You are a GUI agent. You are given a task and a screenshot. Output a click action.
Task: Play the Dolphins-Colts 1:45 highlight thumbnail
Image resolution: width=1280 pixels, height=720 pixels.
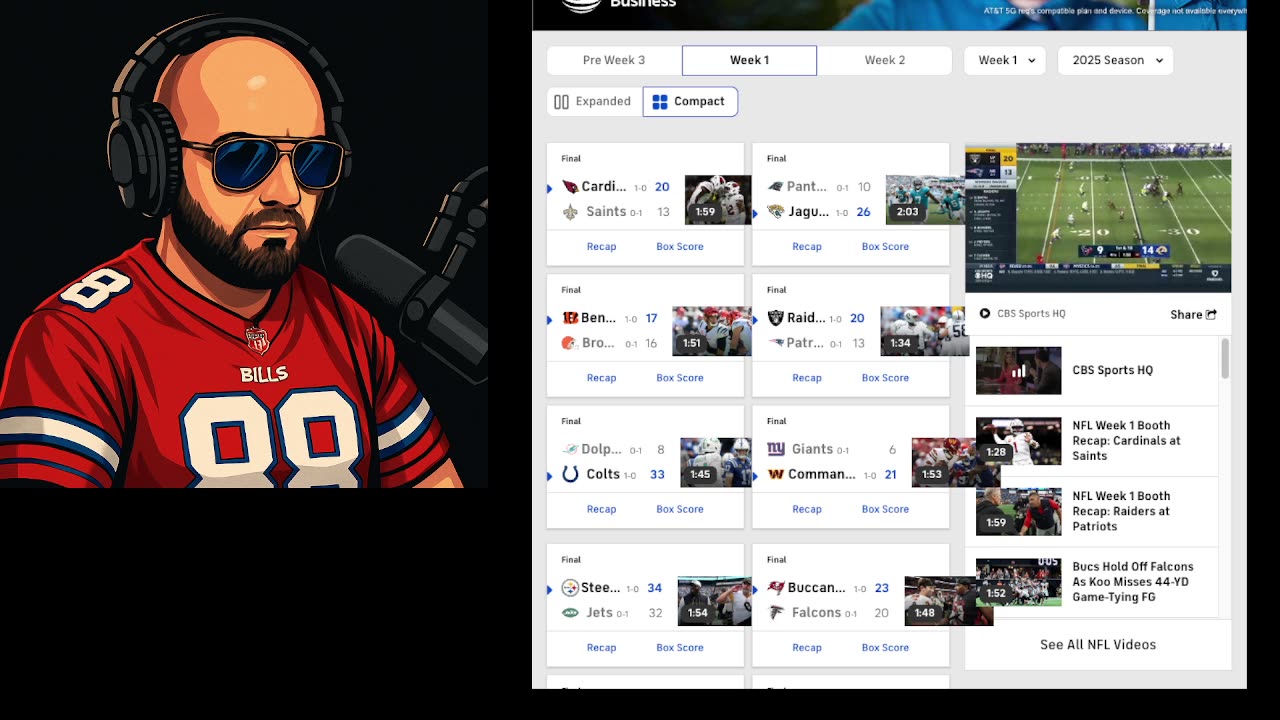pyautogui.click(x=716, y=463)
